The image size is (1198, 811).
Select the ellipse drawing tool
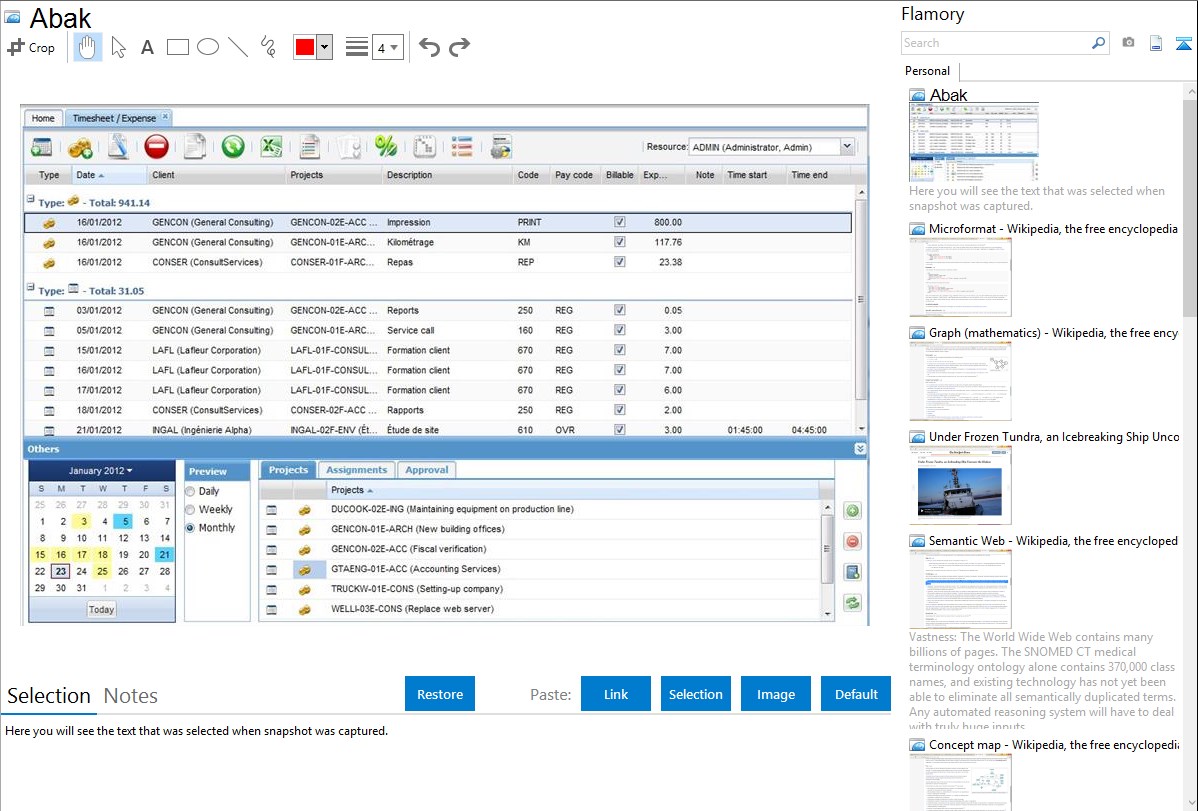(208, 47)
